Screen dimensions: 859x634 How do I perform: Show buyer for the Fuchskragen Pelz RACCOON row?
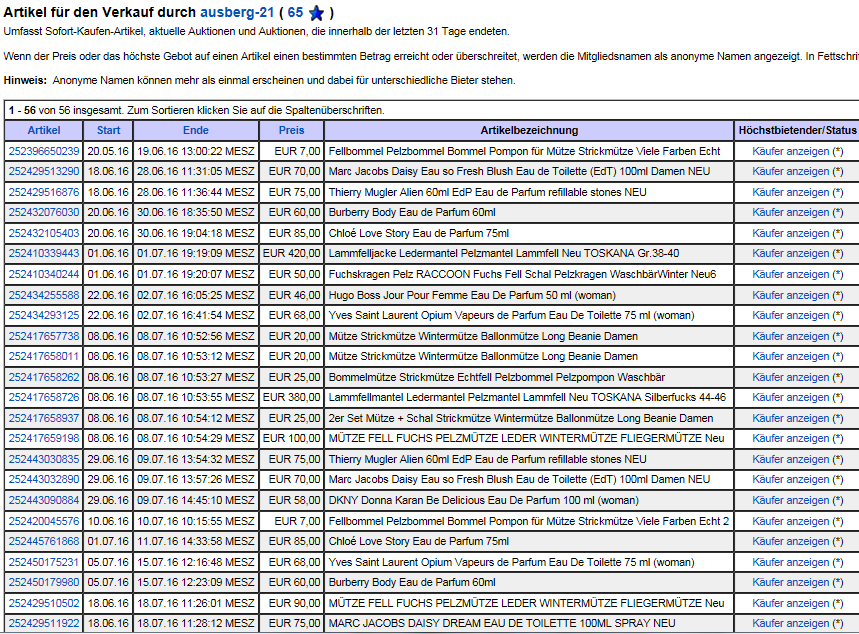(x=791, y=275)
